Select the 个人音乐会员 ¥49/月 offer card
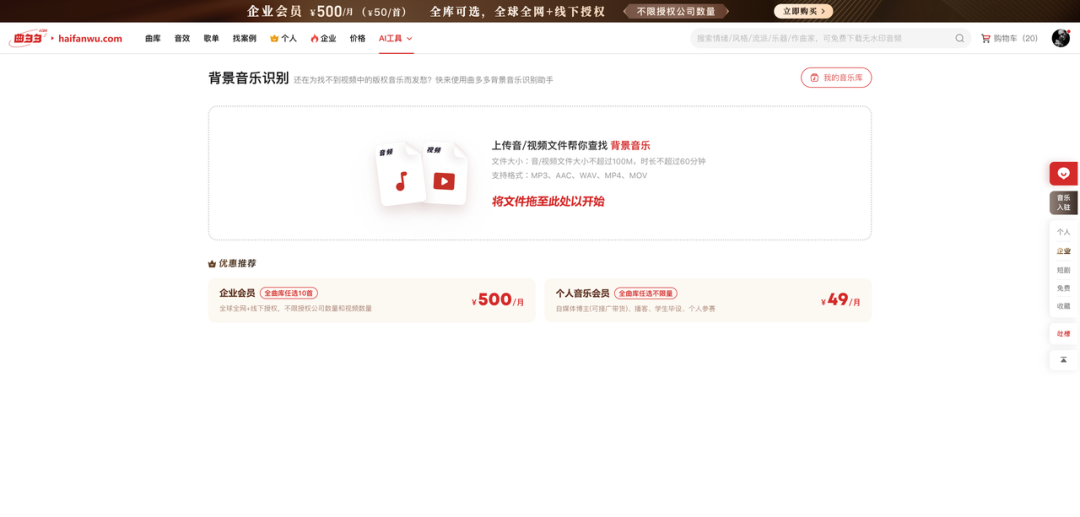The width and height of the screenshot is (1080, 517). [x=707, y=300]
